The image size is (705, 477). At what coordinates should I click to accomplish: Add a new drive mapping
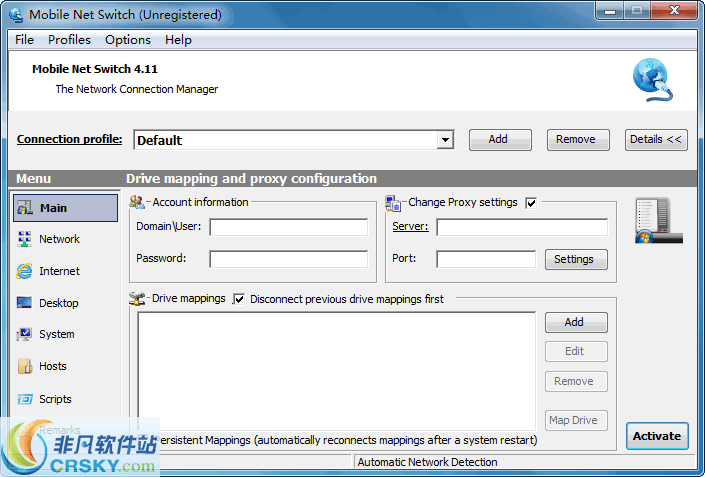click(x=576, y=322)
